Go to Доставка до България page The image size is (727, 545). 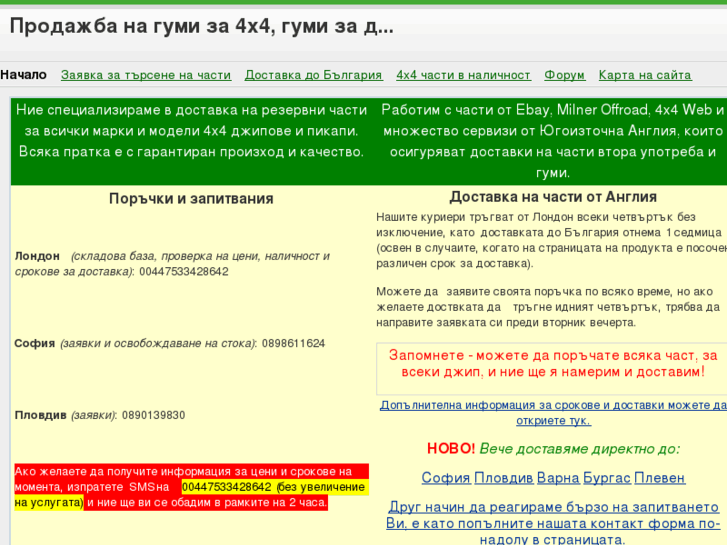coord(313,75)
